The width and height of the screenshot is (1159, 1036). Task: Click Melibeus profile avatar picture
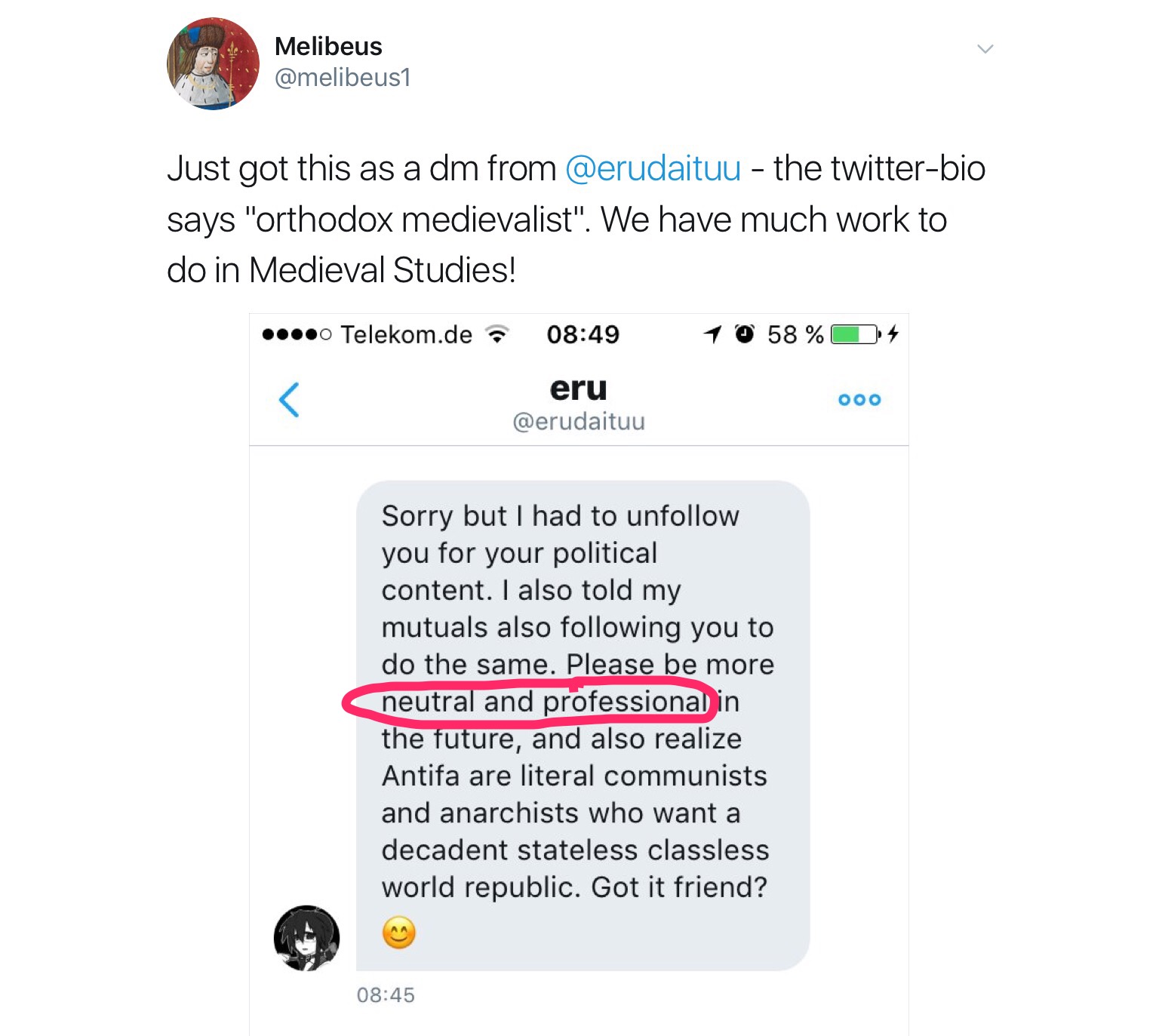(213, 64)
